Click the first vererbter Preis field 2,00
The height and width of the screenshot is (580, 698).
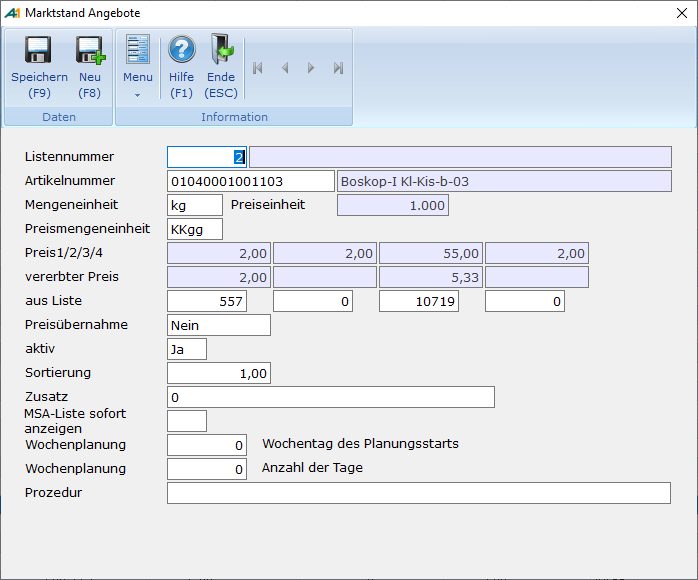click(219, 277)
